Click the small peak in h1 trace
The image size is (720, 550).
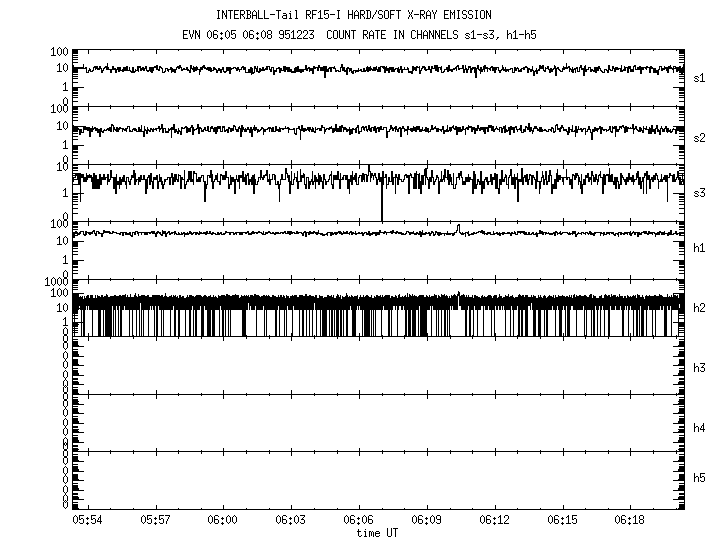[x=458, y=228]
